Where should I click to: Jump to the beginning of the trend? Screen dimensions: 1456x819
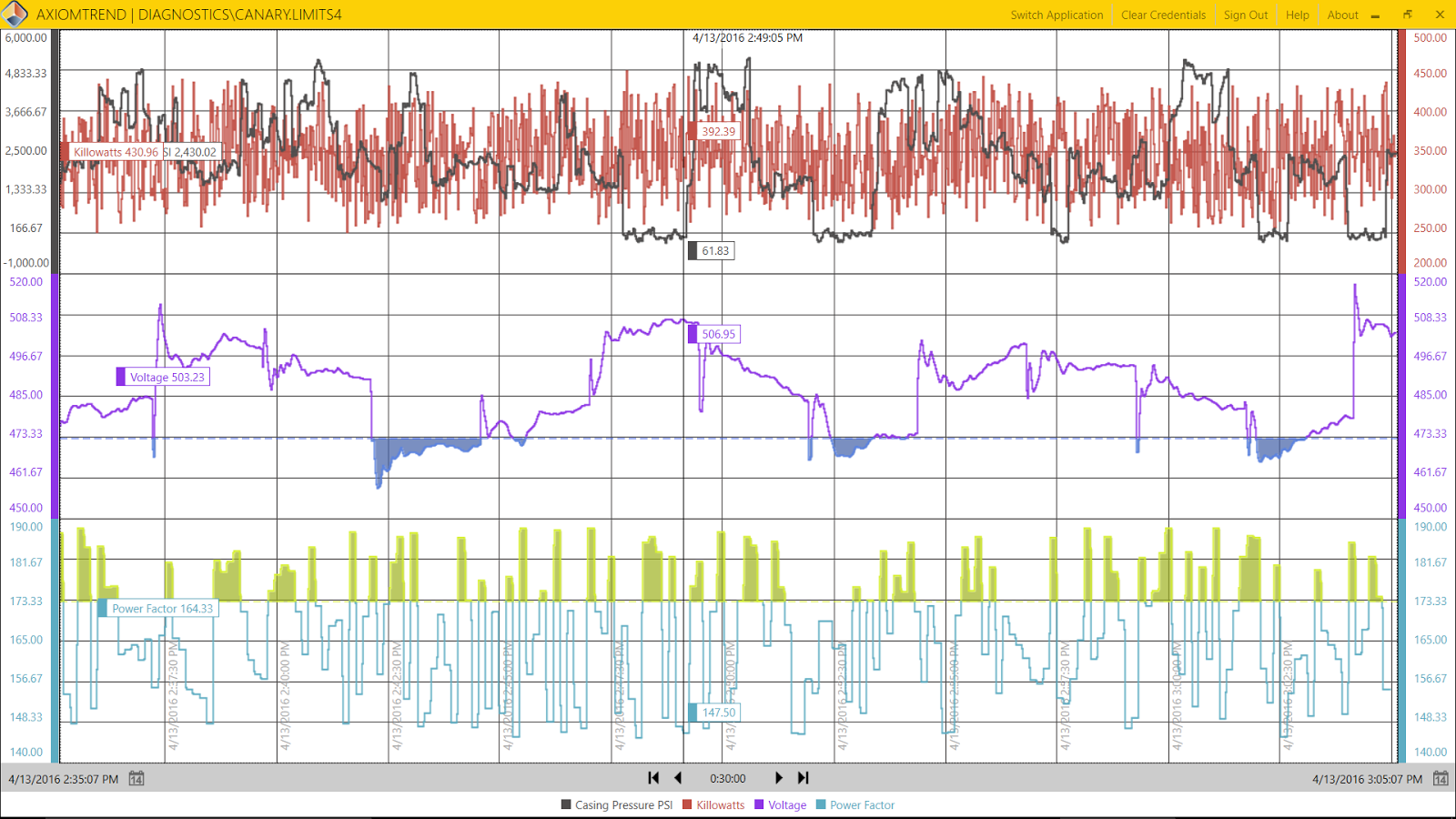pyautogui.click(x=653, y=778)
